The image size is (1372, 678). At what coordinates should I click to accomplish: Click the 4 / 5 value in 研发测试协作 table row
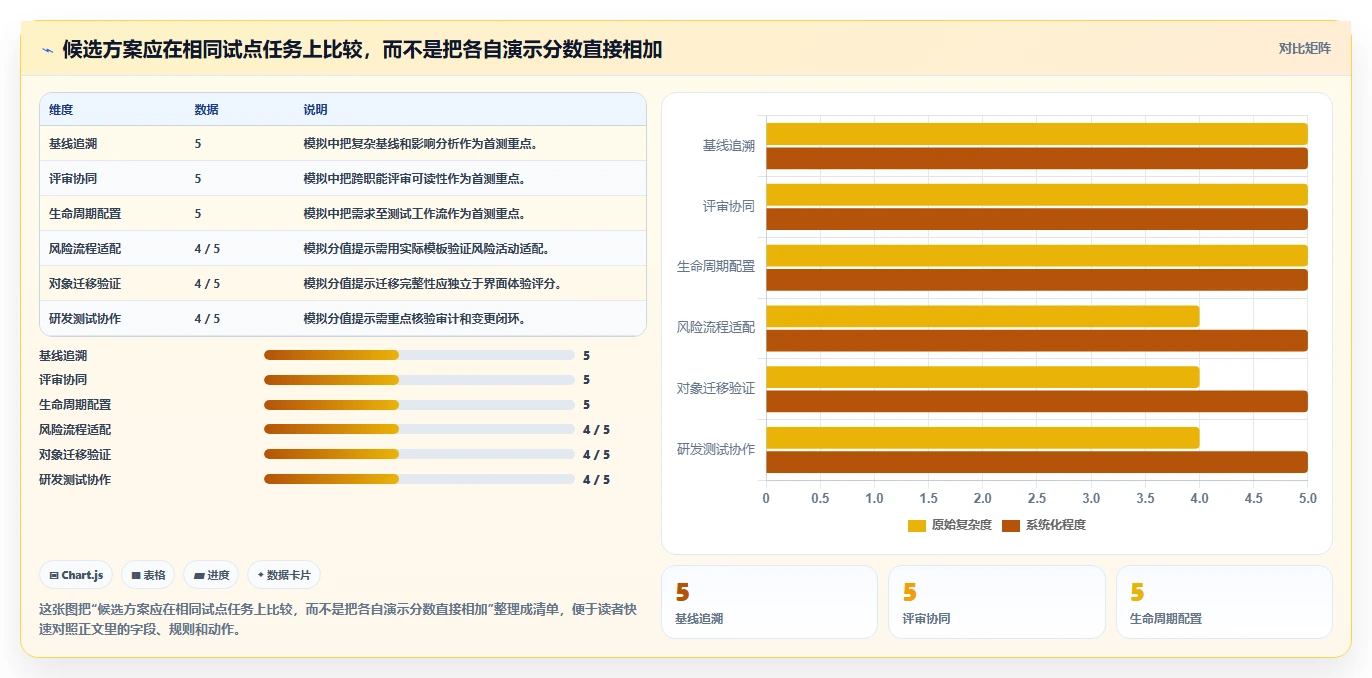click(207, 319)
